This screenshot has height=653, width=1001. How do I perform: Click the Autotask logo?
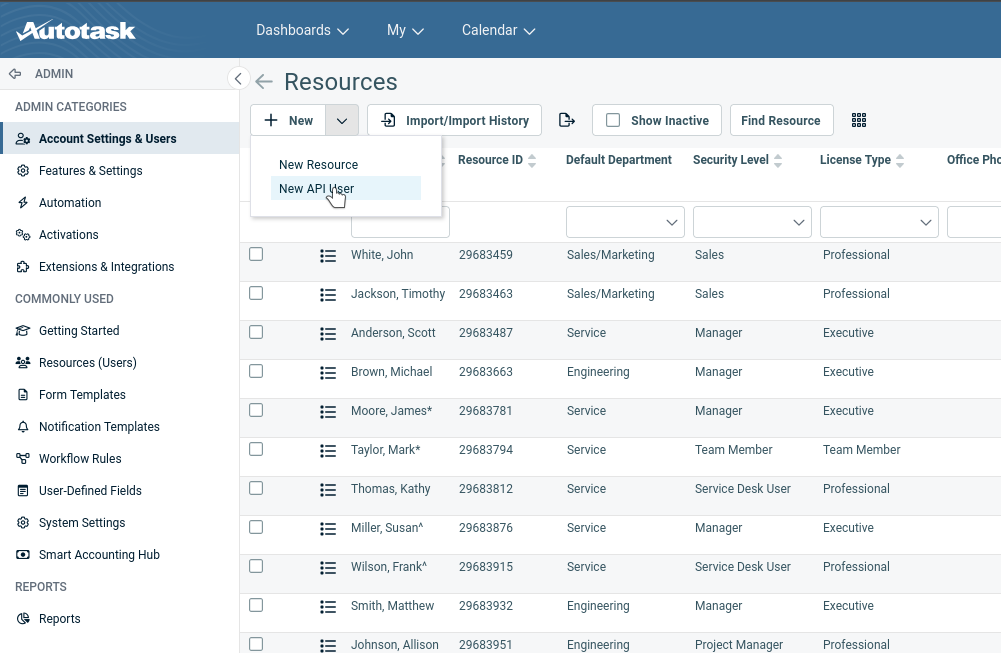(75, 30)
